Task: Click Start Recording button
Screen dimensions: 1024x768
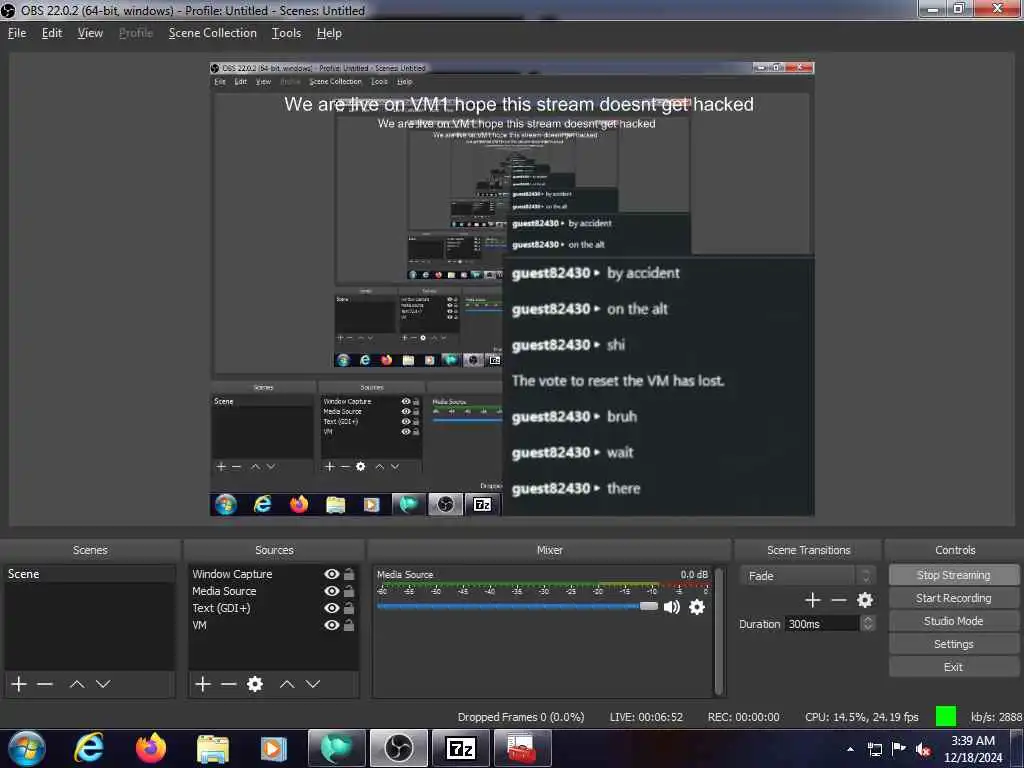Action: pos(953,598)
